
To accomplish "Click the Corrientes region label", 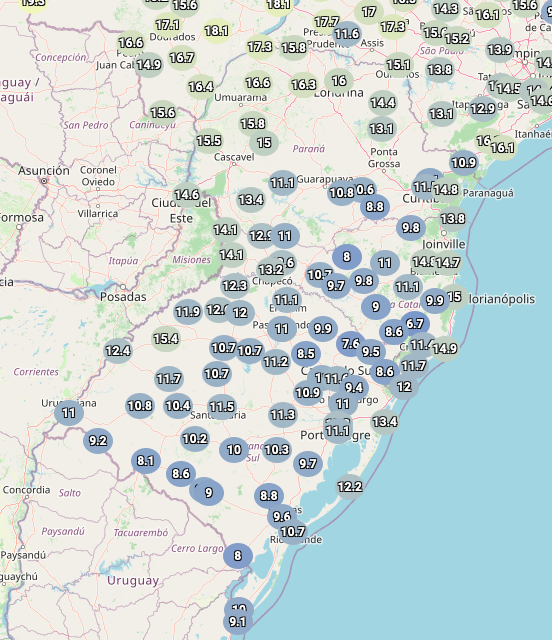I will [36, 372].
